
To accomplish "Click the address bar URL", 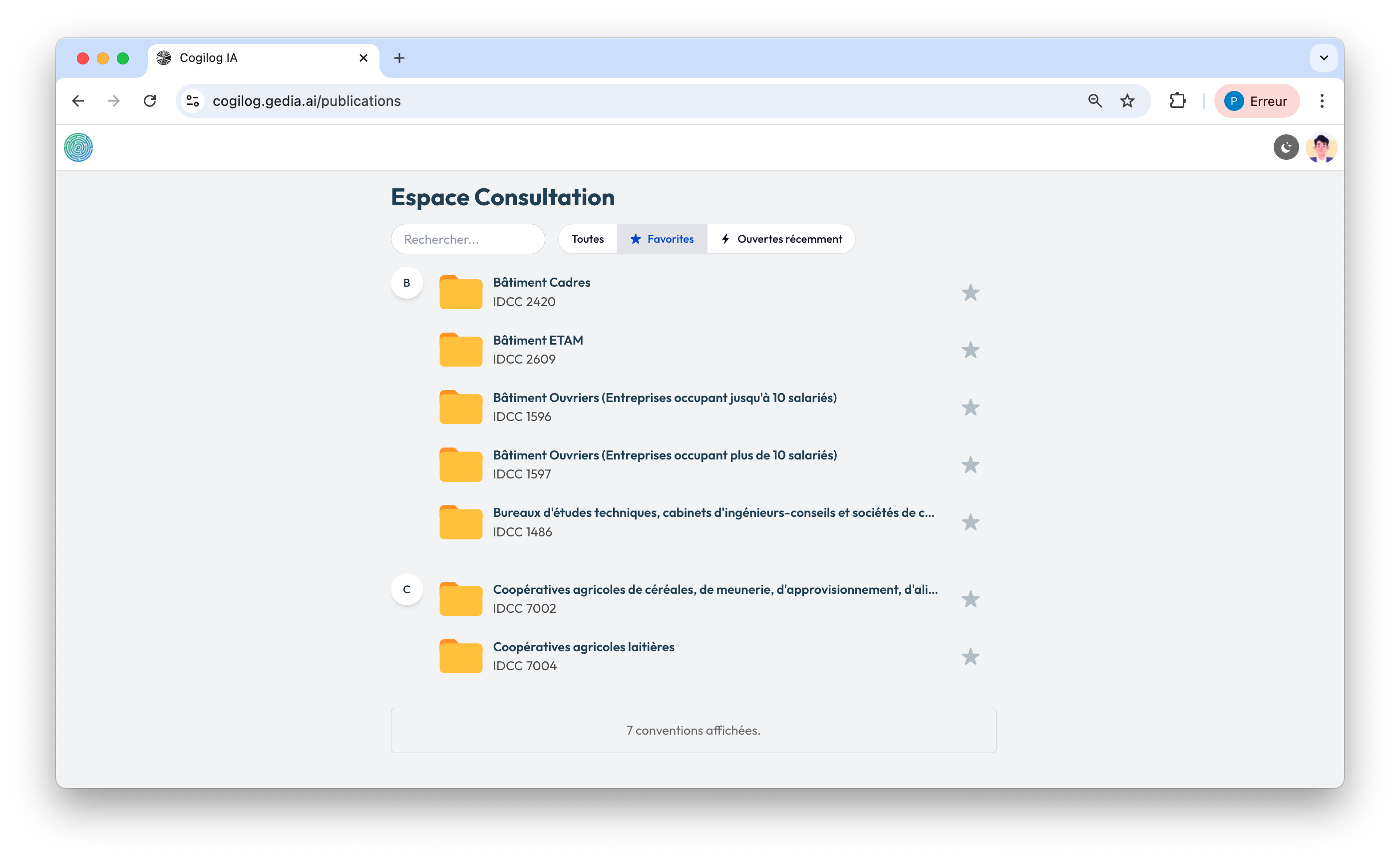I will point(307,101).
